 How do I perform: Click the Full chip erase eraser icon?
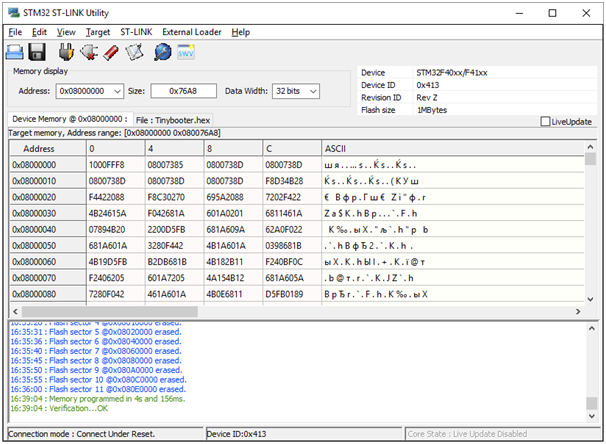coord(111,52)
